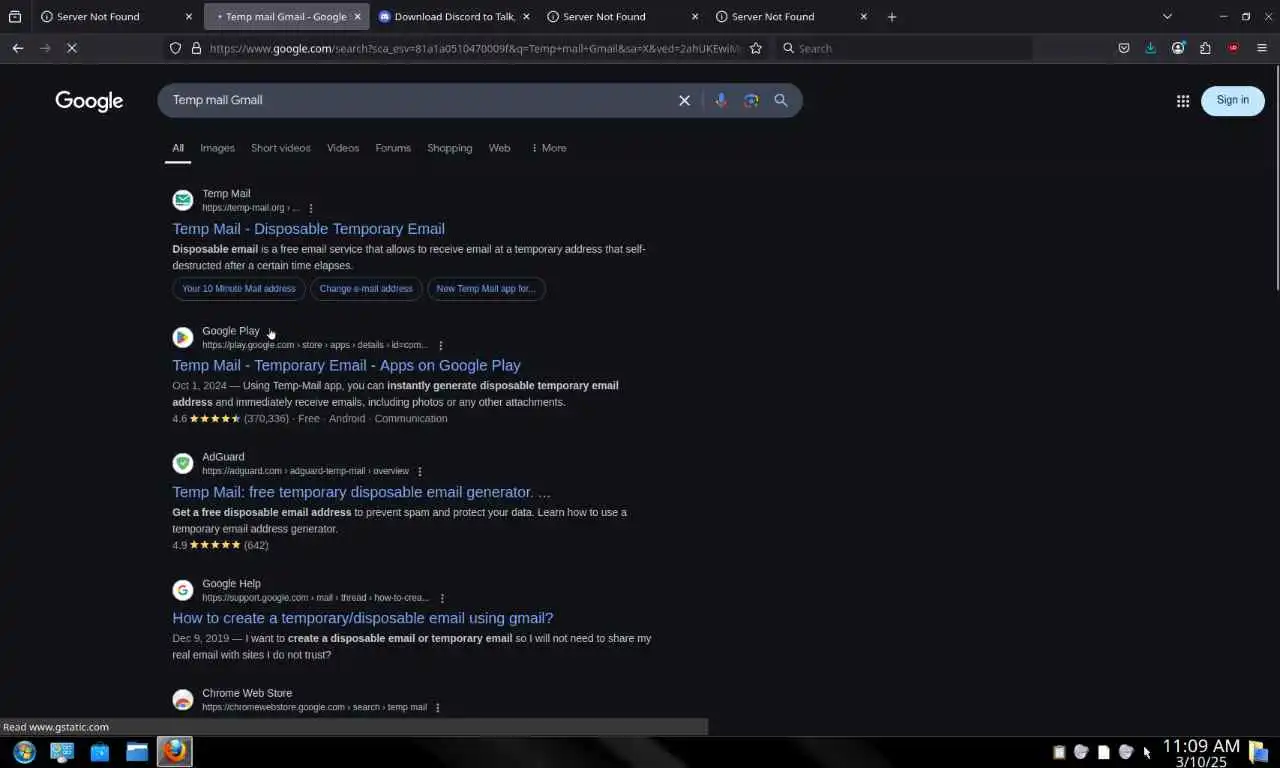Screen dimensions: 1280x768
Task: Open the Pocket save icon
Action: click(1124, 48)
